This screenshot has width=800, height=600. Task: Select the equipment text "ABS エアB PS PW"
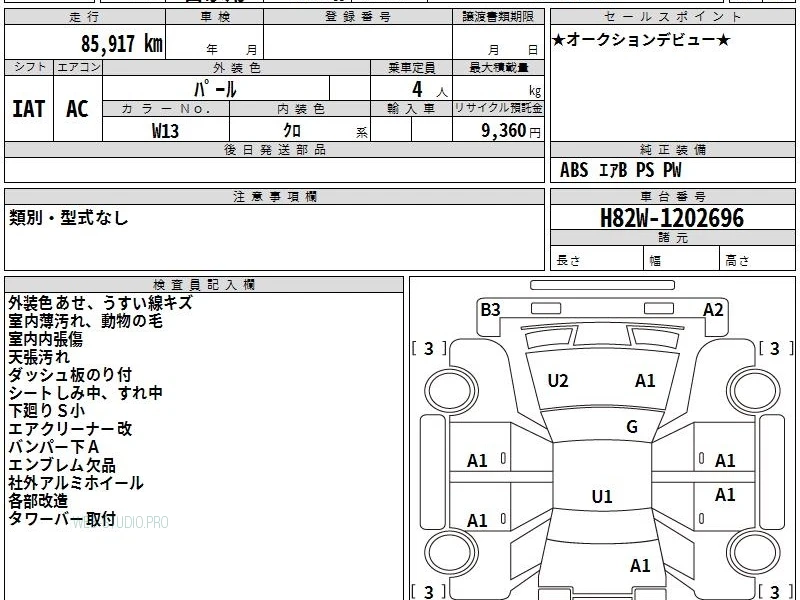620,170
